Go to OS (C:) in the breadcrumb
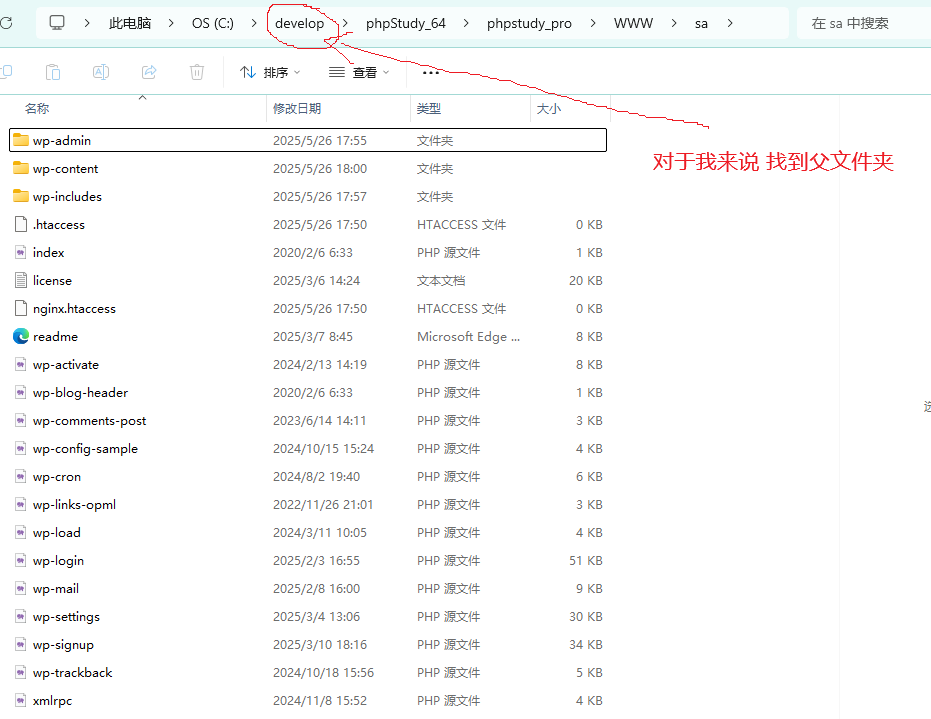The height and width of the screenshot is (719, 931). (213, 23)
